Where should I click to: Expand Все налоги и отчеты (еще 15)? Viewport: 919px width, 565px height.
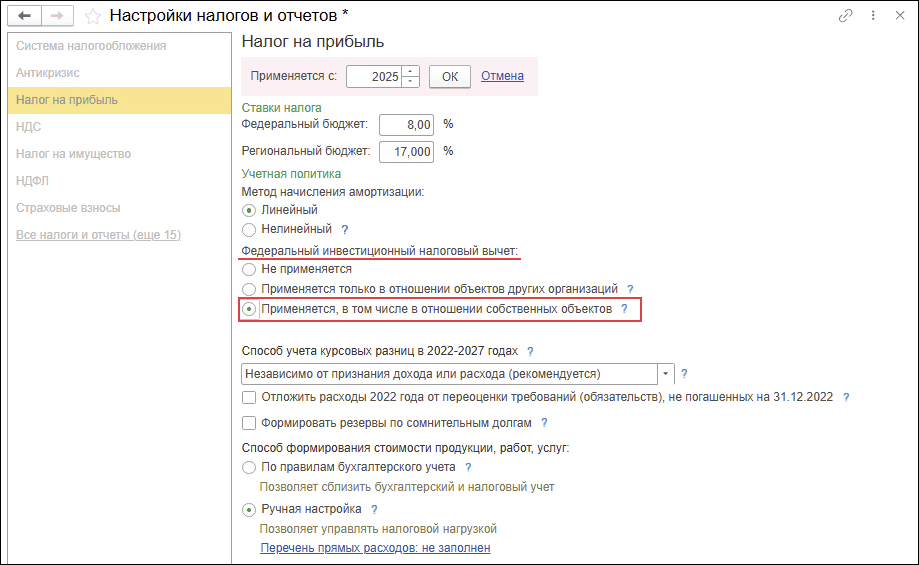click(98, 235)
